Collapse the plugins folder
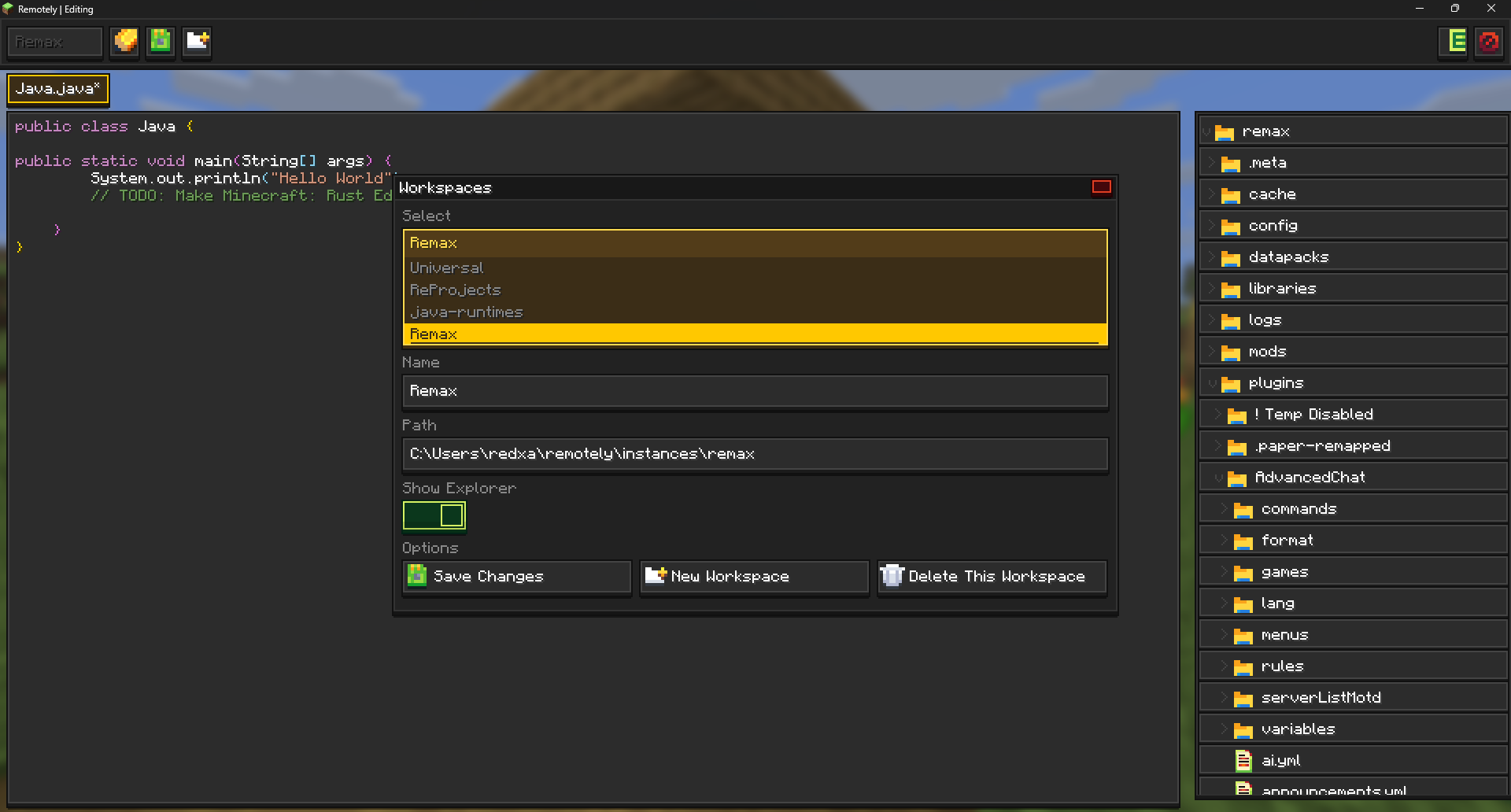 coord(1212,383)
